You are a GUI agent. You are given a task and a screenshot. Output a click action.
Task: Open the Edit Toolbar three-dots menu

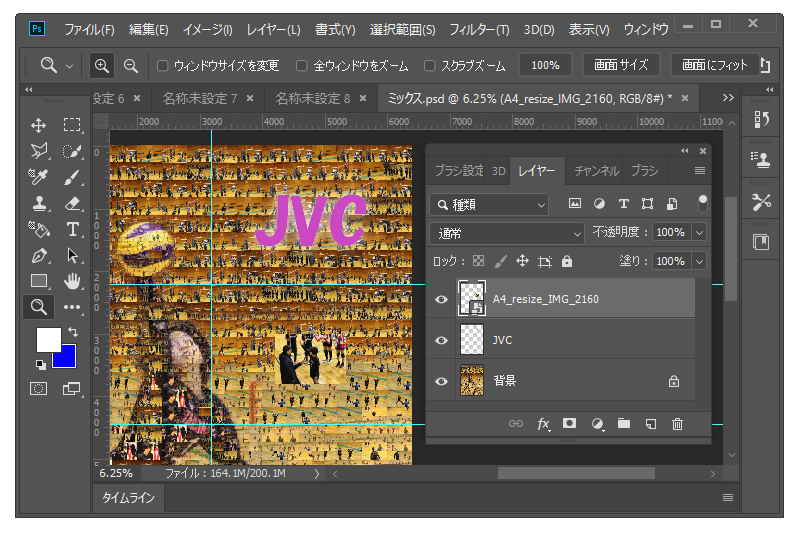tap(72, 307)
